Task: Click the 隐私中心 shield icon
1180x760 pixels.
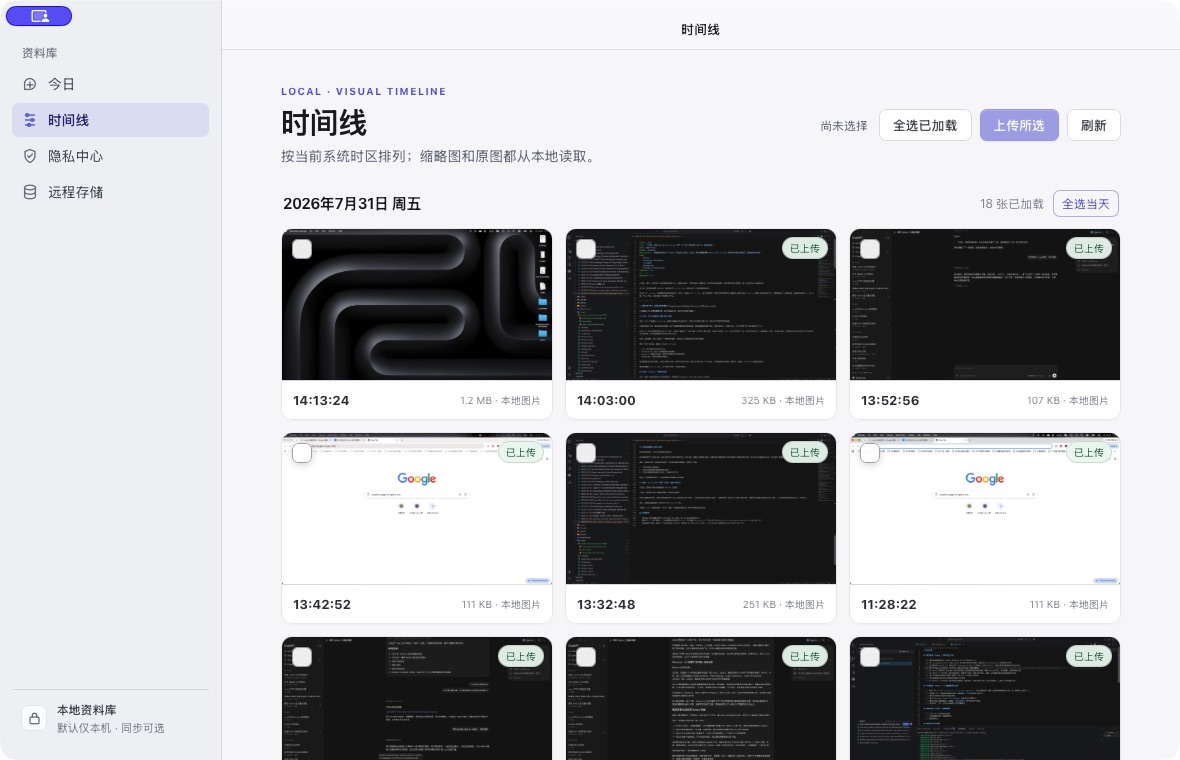Action: click(29, 156)
